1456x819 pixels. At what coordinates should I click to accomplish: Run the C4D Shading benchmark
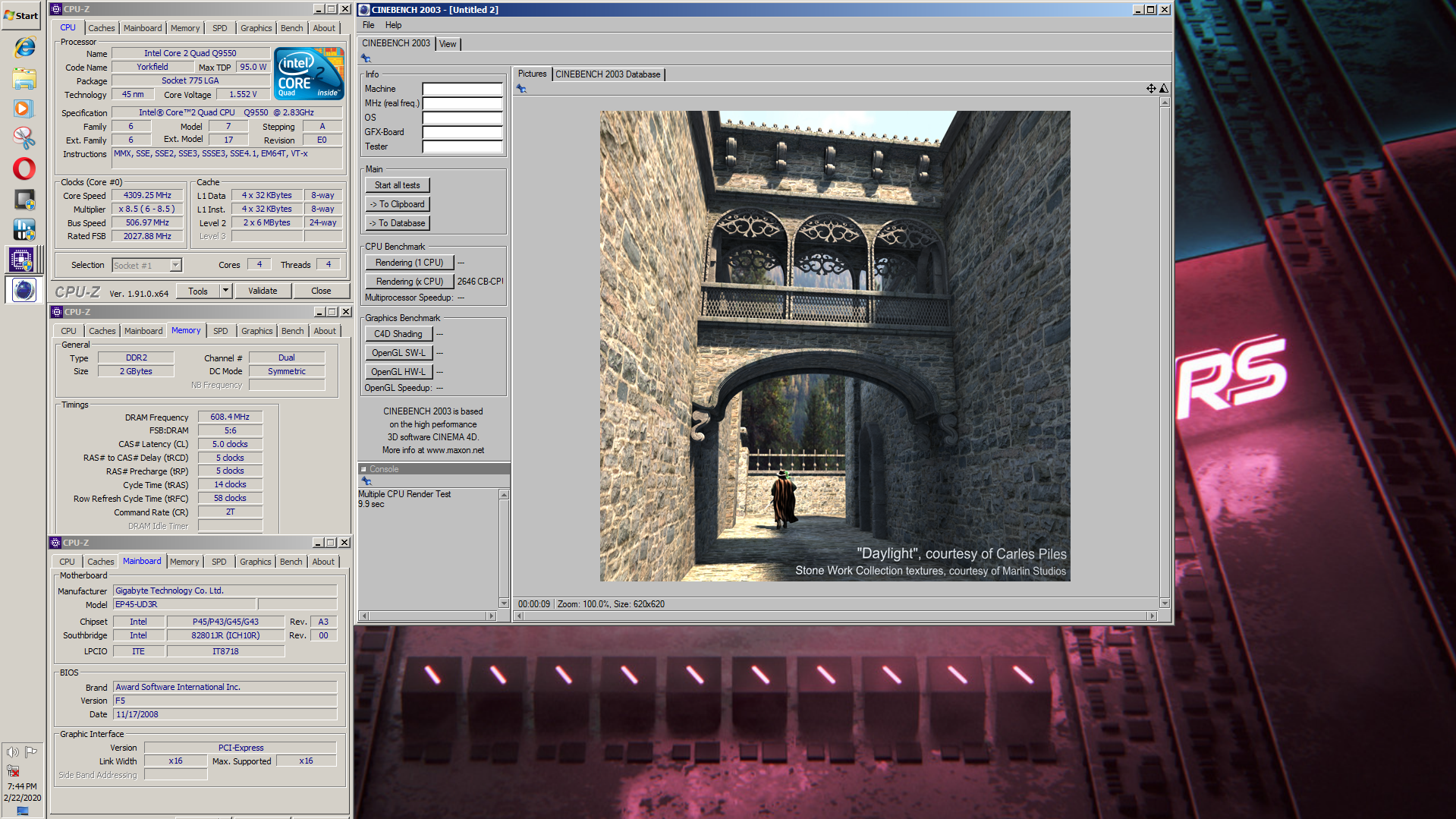coord(398,334)
